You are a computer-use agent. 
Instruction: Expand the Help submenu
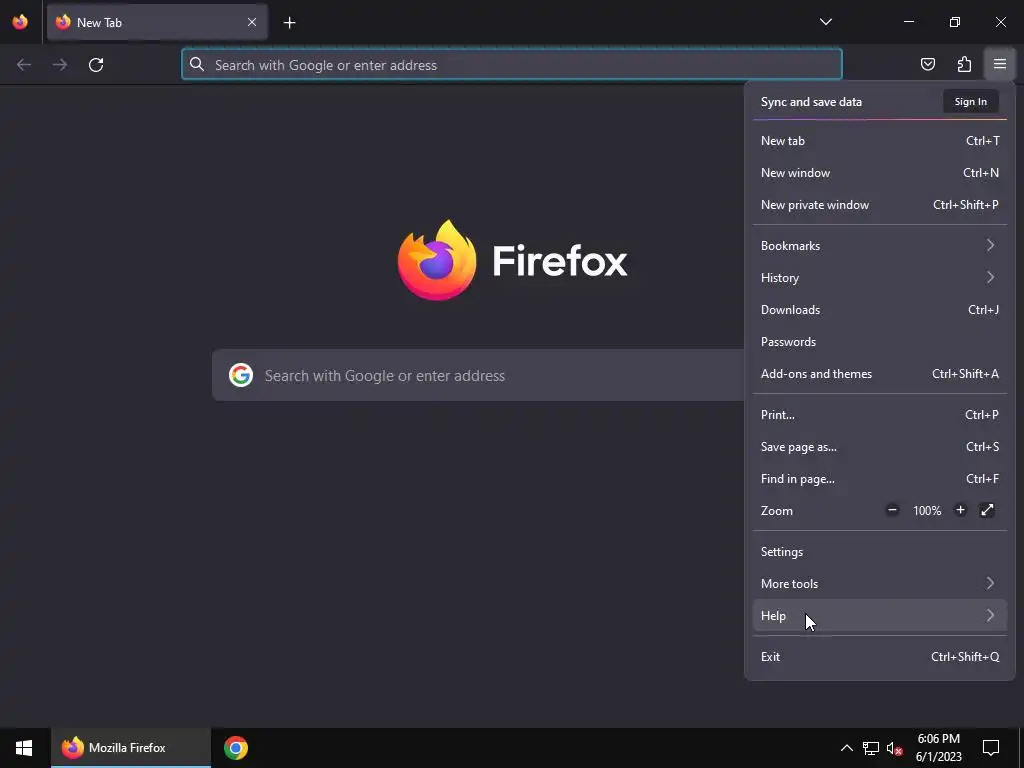[880, 616]
